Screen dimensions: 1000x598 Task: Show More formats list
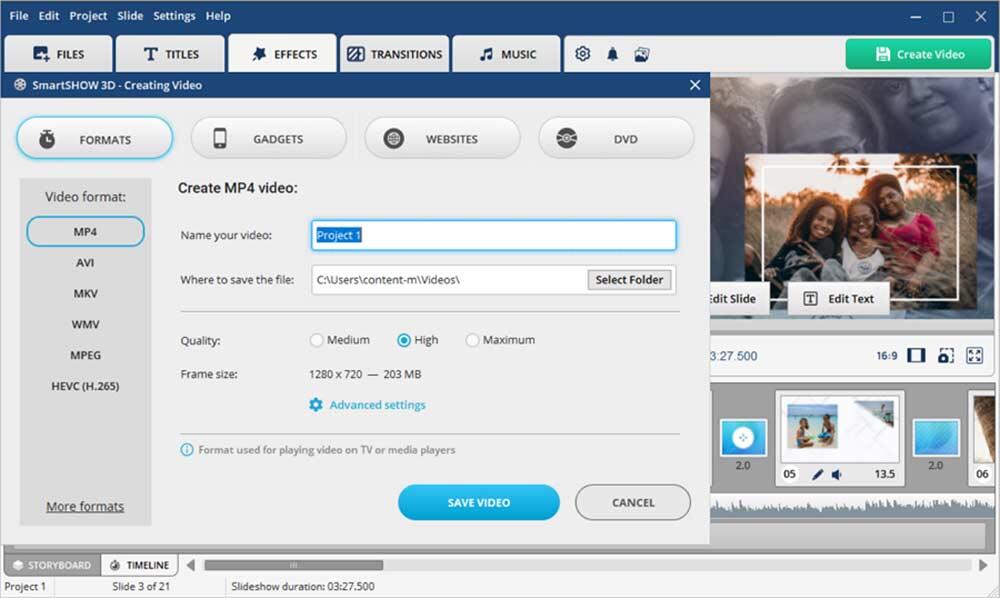tap(85, 507)
